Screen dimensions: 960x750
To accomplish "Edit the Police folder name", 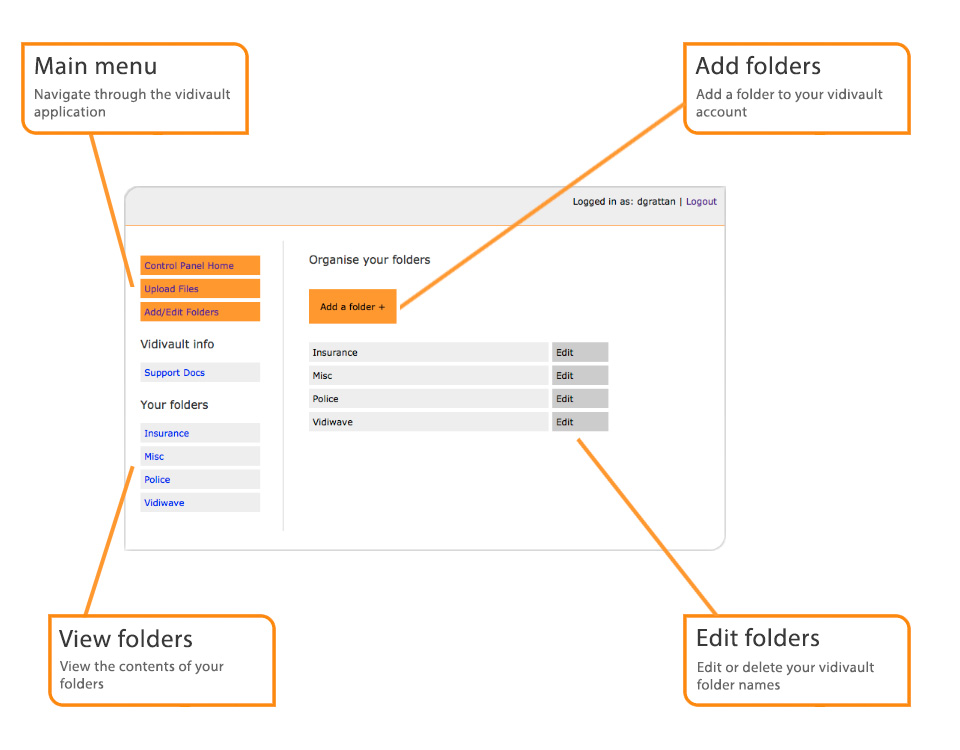I will [x=579, y=399].
